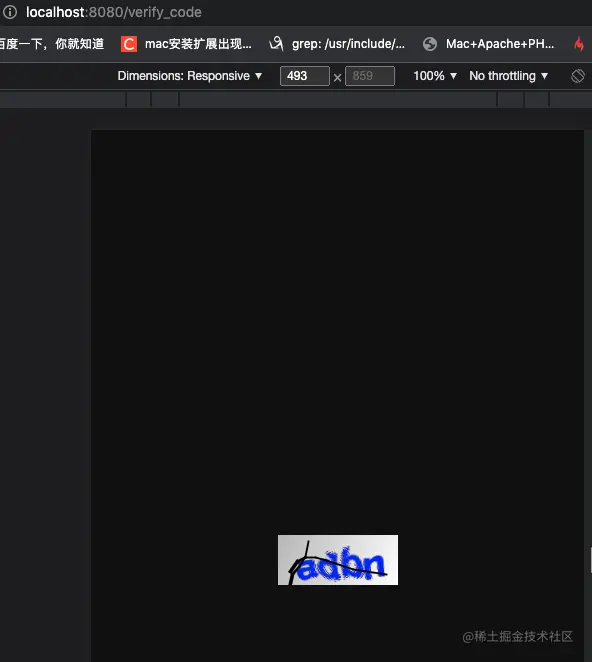
Task: Select the localhost:8080/verify_code URL text
Action: (x=114, y=12)
